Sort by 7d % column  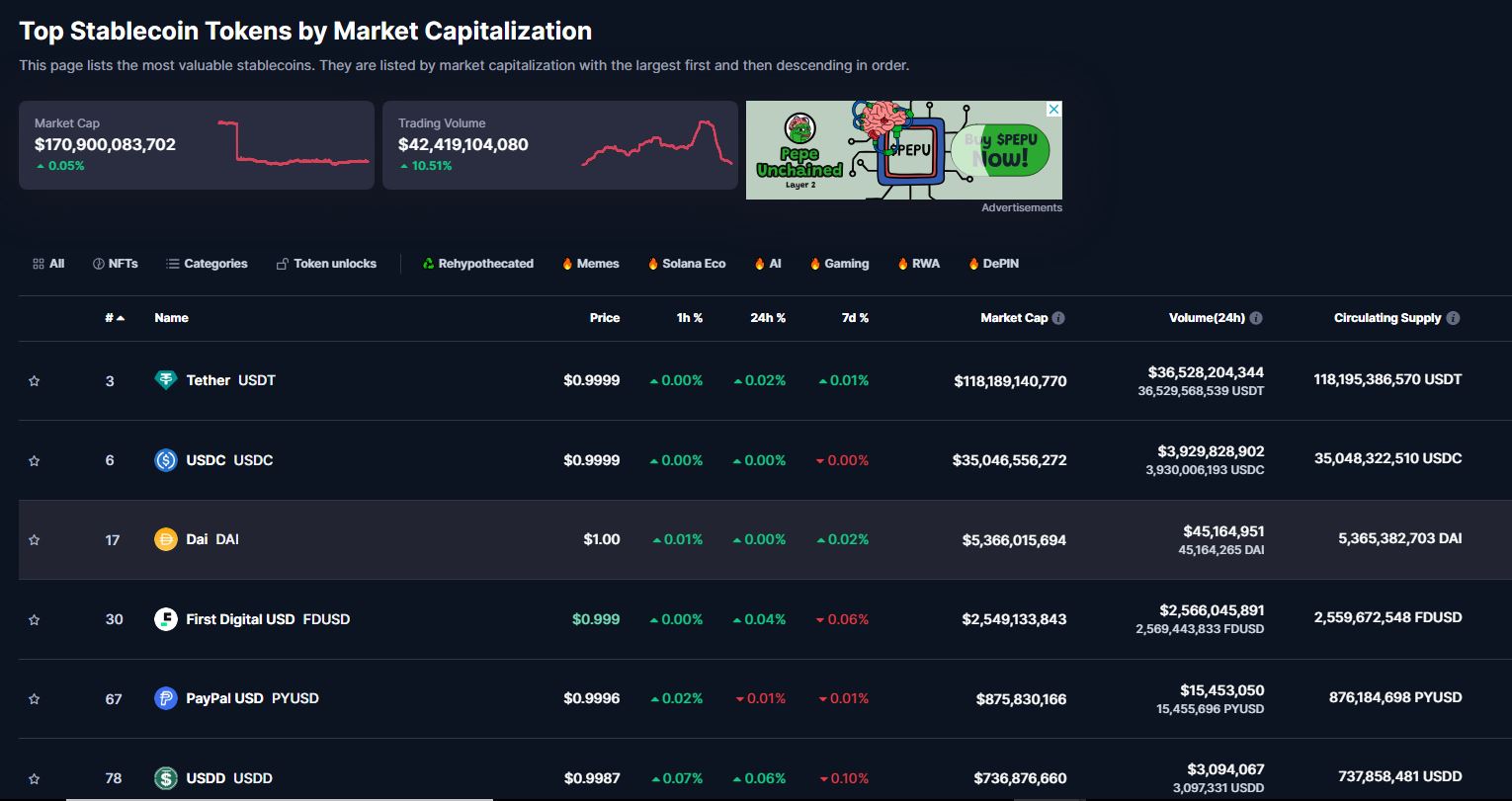pyautogui.click(x=854, y=318)
